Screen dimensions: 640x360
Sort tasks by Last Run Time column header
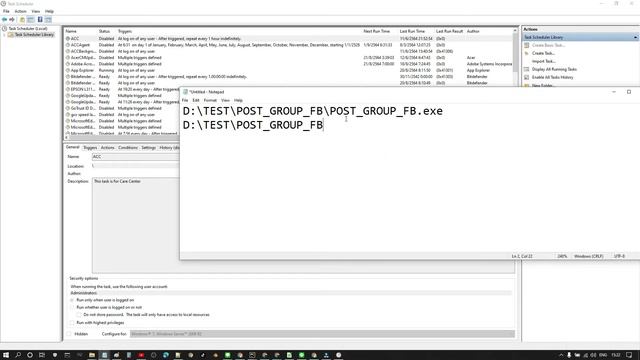[x=412, y=31]
